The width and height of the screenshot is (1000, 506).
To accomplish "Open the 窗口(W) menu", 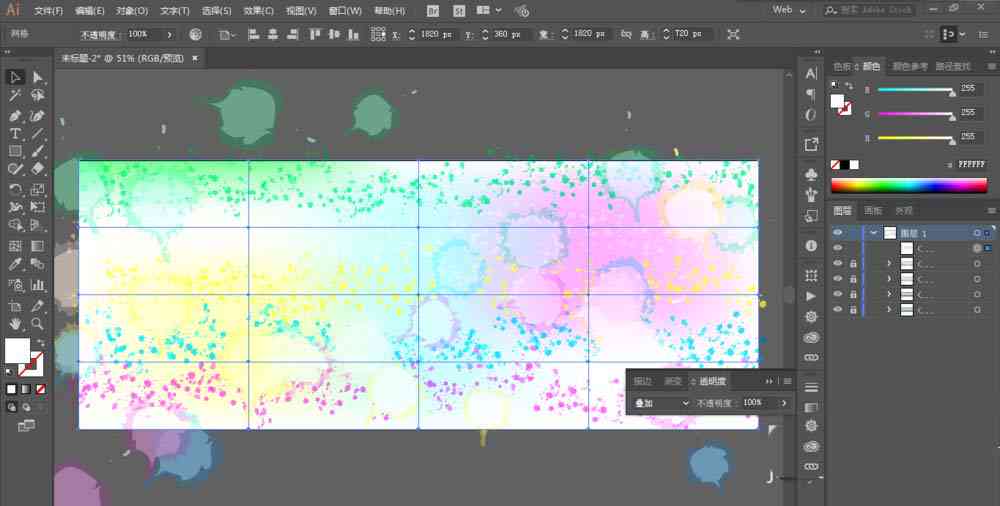I will (345, 11).
